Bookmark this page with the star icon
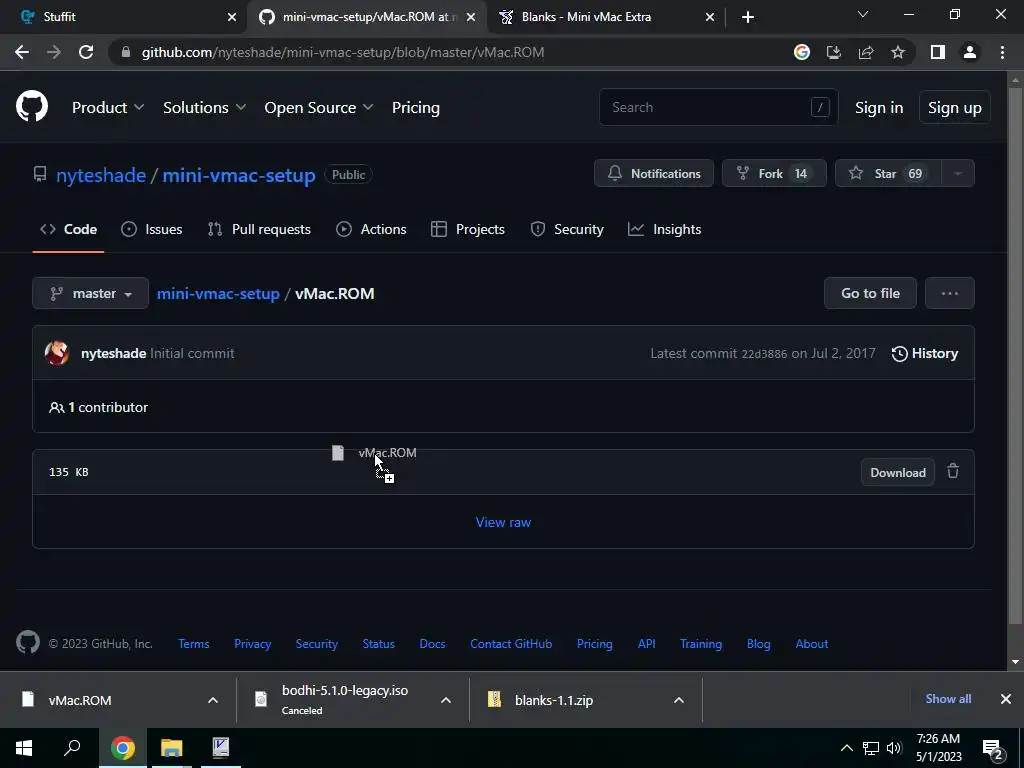The image size is (1024, 768). [898, 52]
